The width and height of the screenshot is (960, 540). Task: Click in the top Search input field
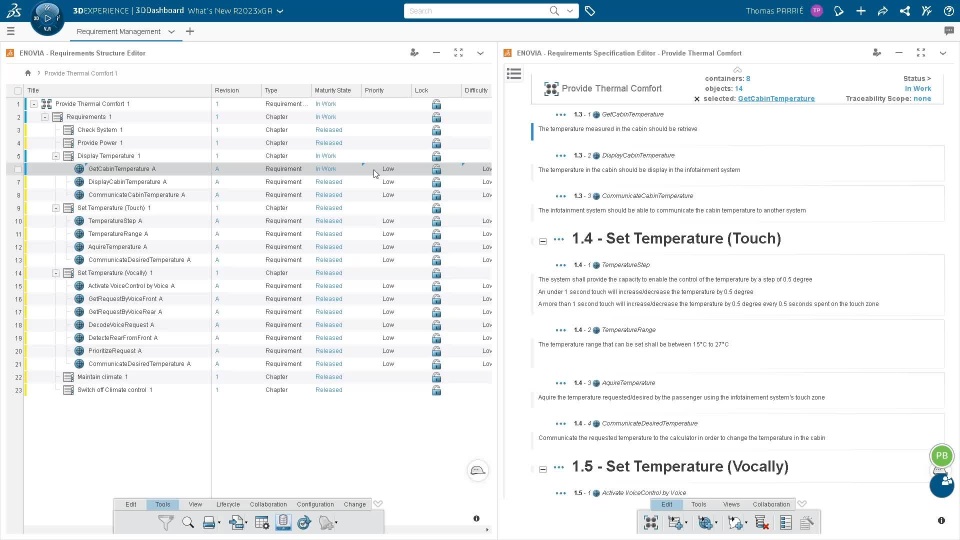(x=478, y=10)
